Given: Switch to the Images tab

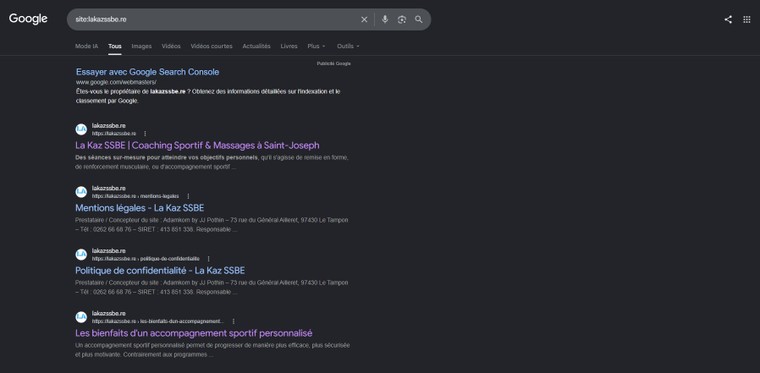Looking at the screenshot, I should pos(142,46).
